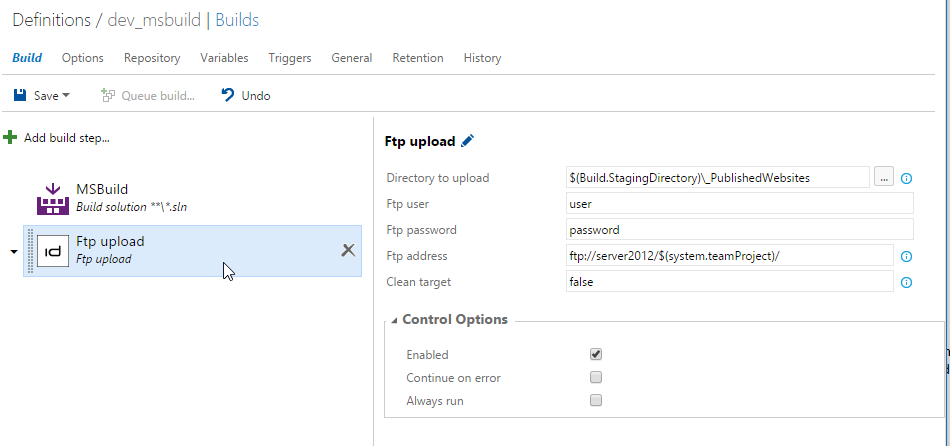Click info icon next to Ftp address
This screenshot has width=950, height=446.
point(906,257)
